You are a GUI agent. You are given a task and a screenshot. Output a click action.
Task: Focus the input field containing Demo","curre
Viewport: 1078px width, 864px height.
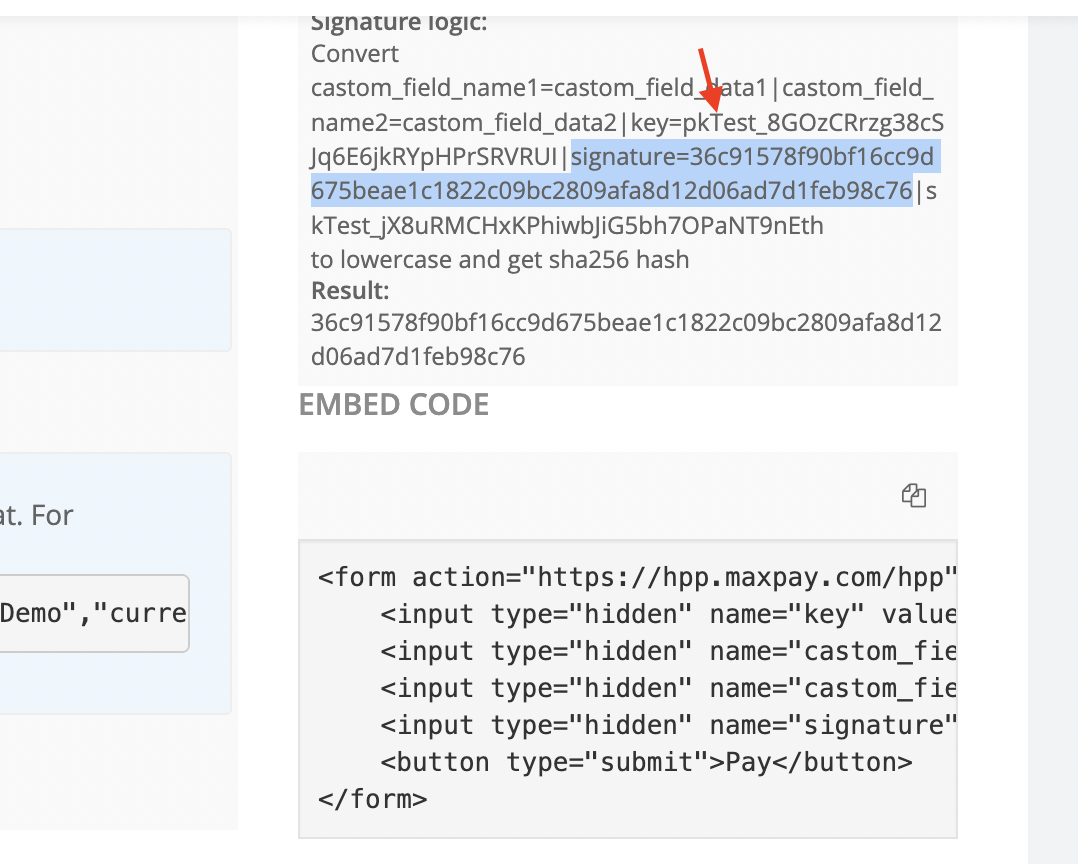pos(94,613)
